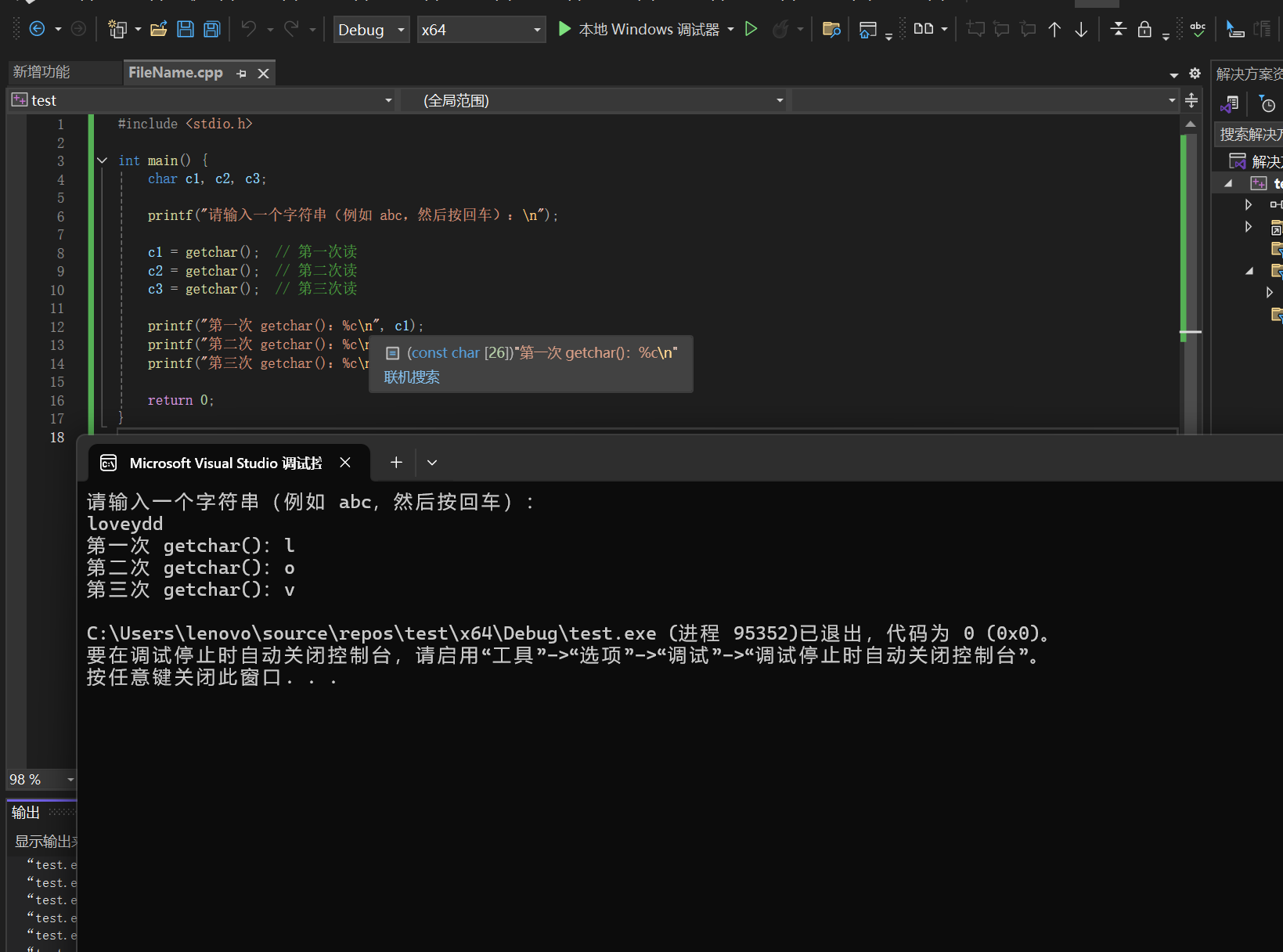Switch to the 新增功能 tab
The height and width of the screenshot is (952, 1283).
[43, 72]
